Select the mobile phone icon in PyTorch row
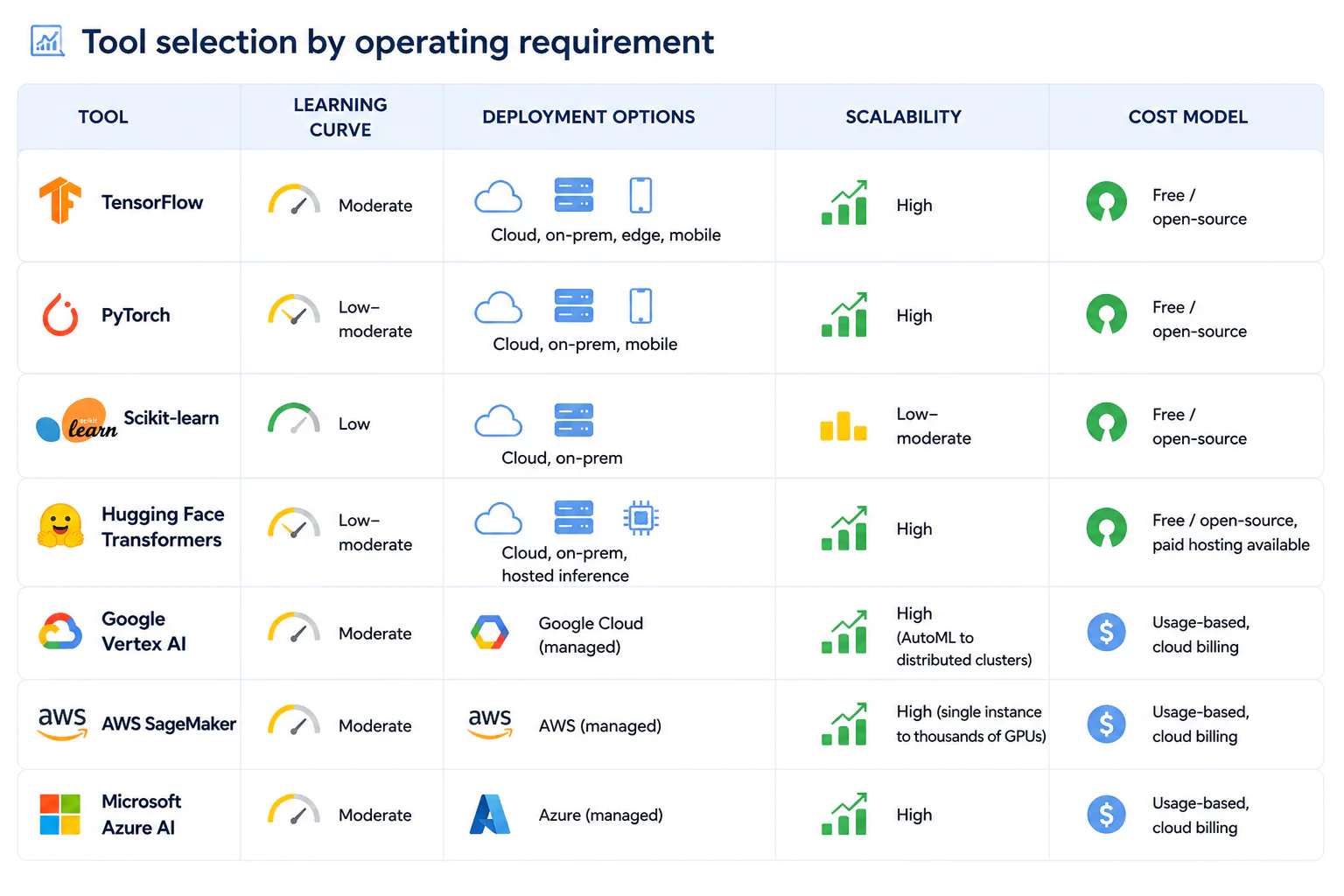The height and width of the screenshot is (896, 1344). [641, 305]
